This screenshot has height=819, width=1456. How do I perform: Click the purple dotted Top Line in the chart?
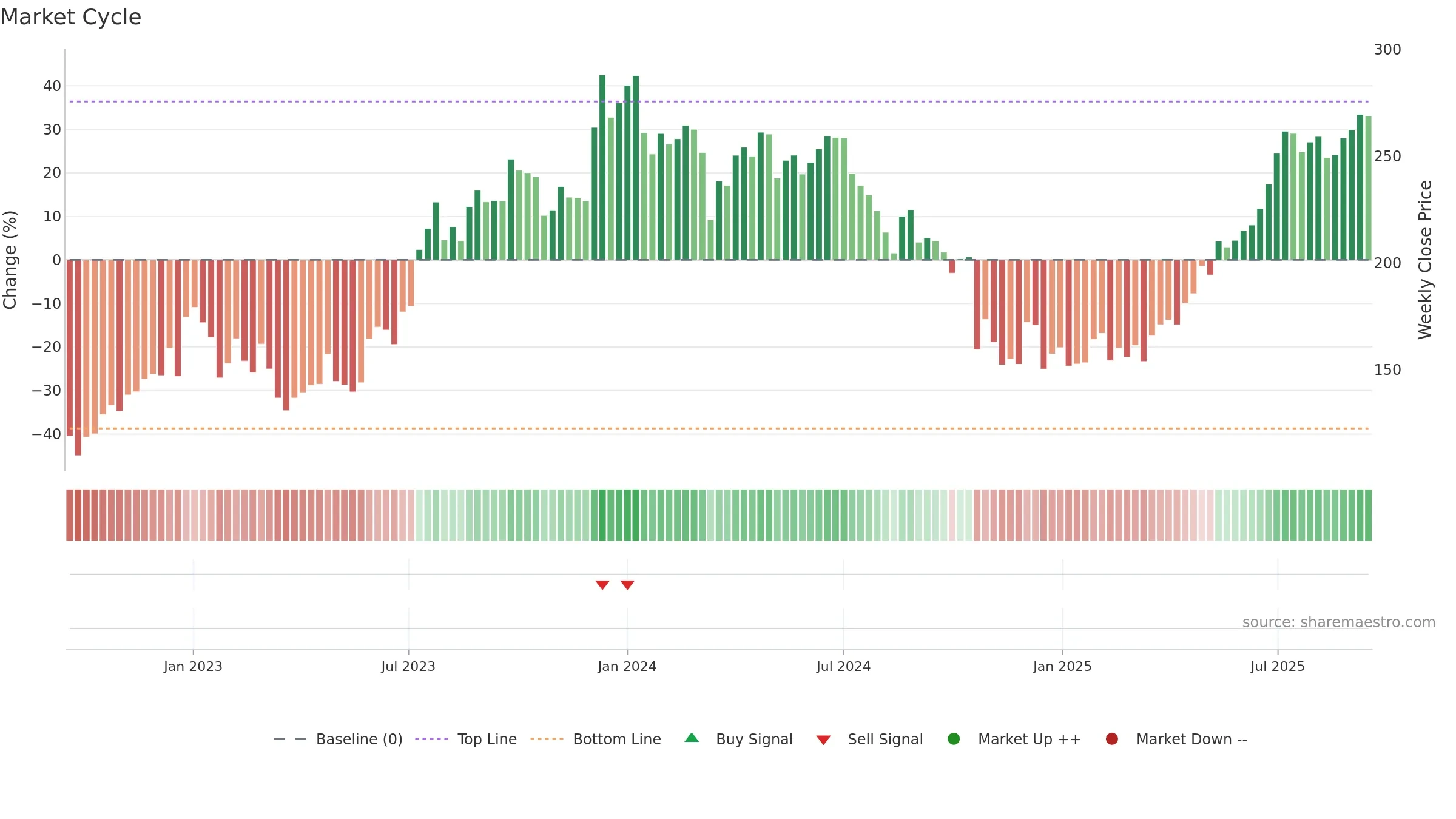[719, 101]
